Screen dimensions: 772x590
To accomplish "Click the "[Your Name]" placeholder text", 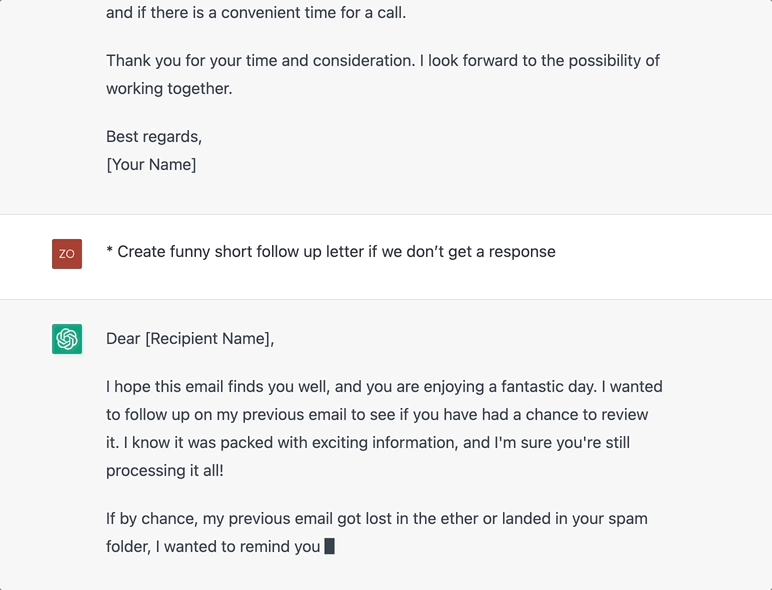I will [x=151, y=164].
